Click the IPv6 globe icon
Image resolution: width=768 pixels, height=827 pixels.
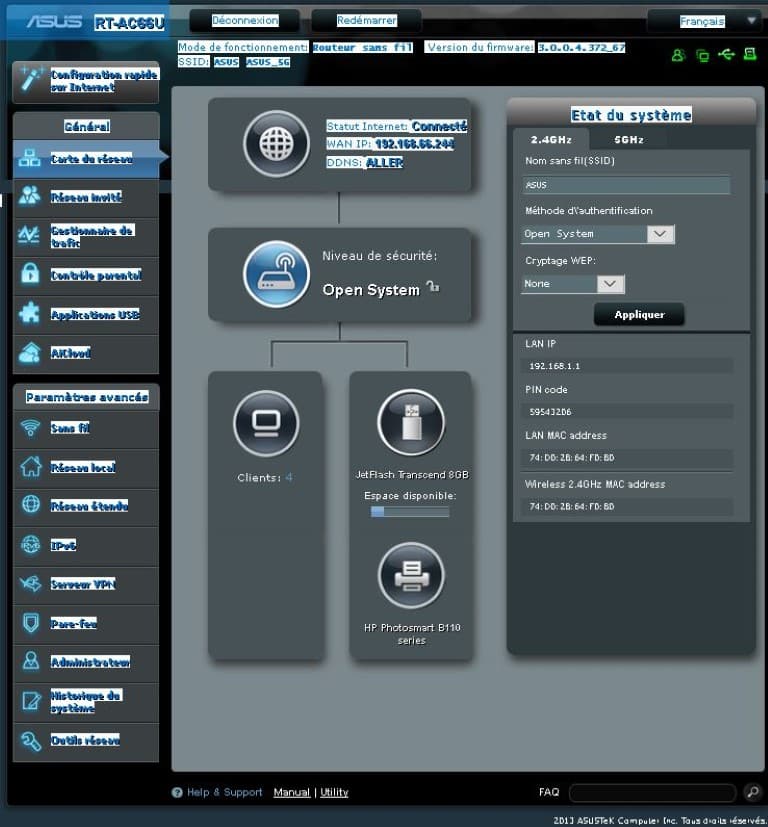[x=31, y=544]
